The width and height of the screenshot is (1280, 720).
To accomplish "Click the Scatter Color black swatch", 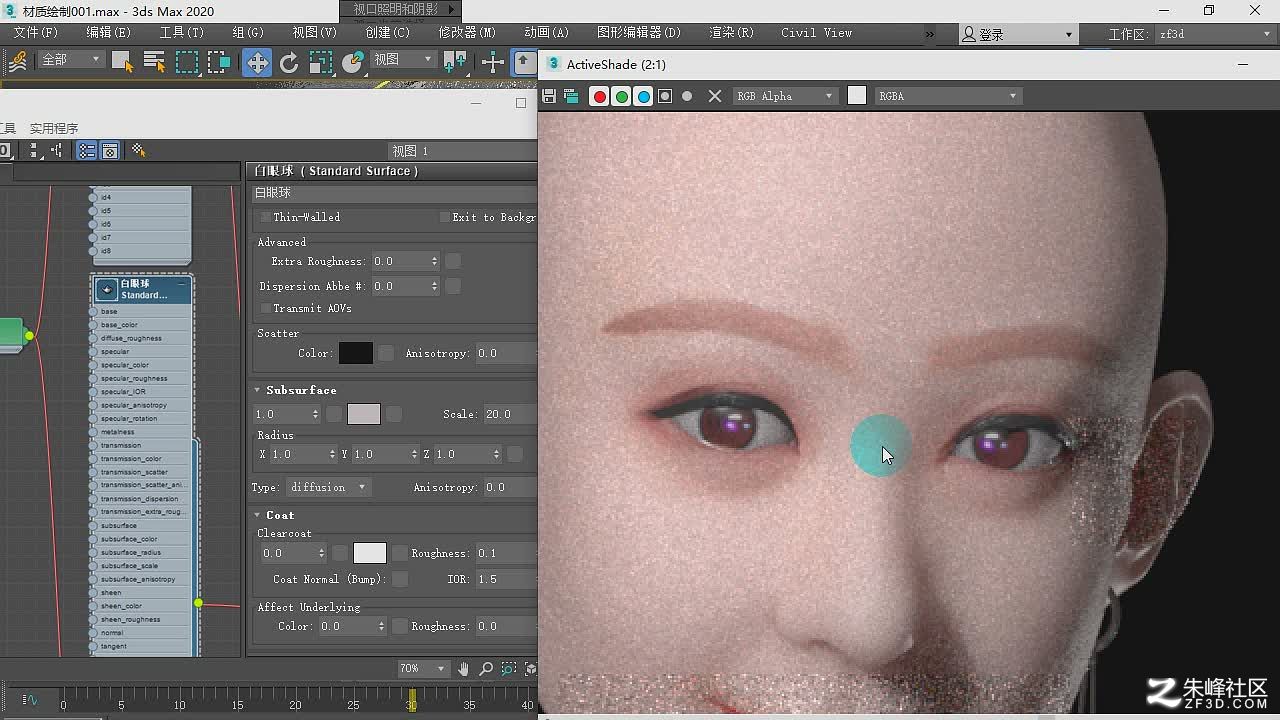I will tap(356, 353).
